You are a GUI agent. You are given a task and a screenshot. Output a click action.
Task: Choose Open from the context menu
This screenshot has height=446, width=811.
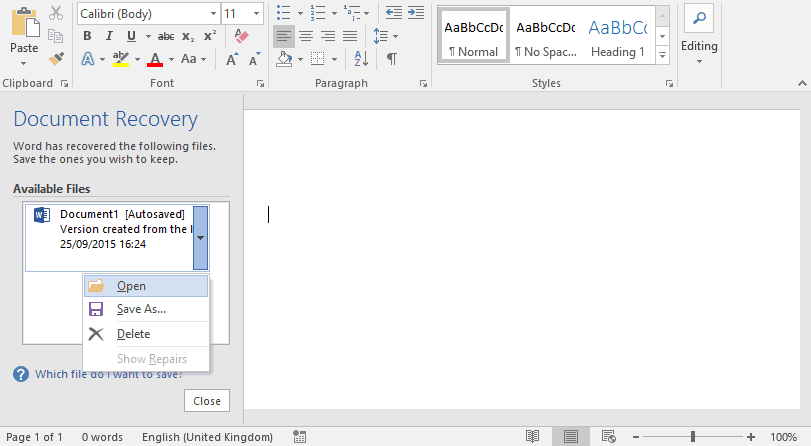click(x=146, y=286)
